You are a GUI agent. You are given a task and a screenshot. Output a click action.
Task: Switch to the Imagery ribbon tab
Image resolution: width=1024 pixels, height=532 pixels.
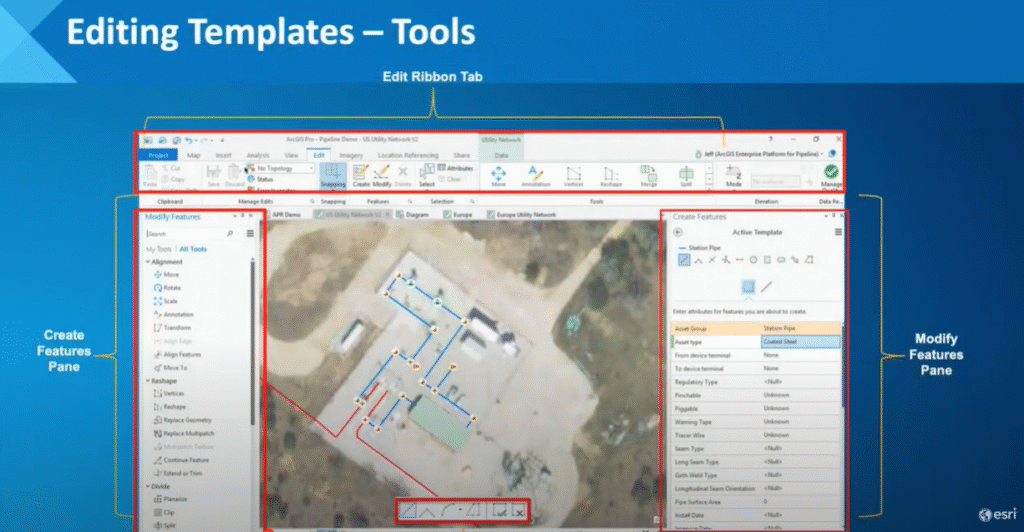351,155
